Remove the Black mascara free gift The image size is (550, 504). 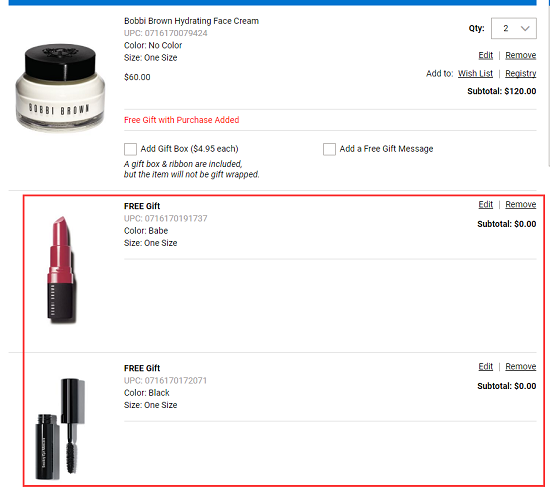click(x=521, y=367)
